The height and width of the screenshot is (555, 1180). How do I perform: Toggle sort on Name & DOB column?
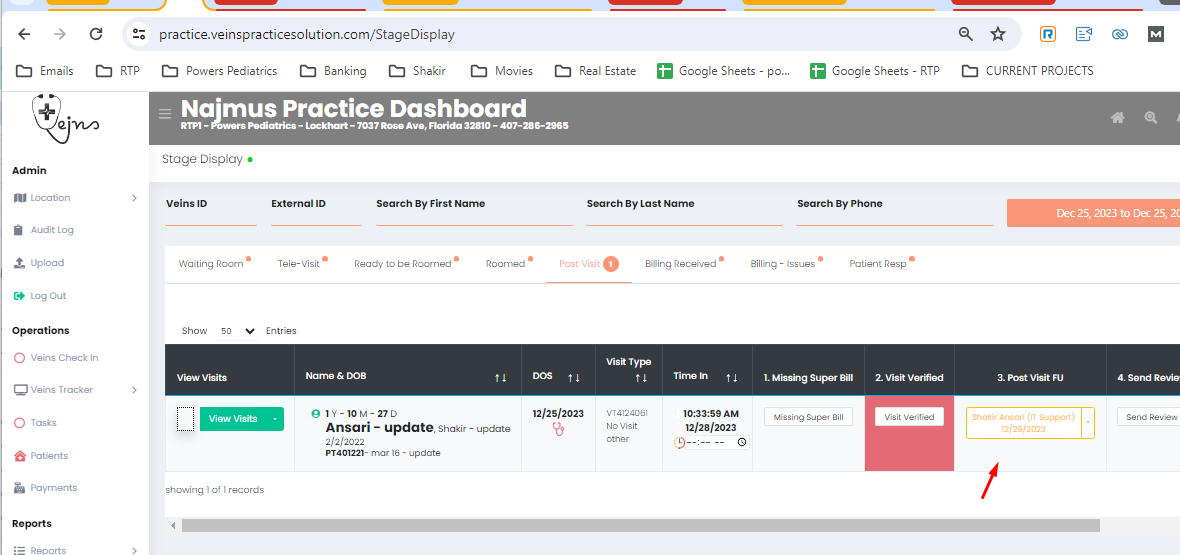pyautogui.click(x=500, y=377)
